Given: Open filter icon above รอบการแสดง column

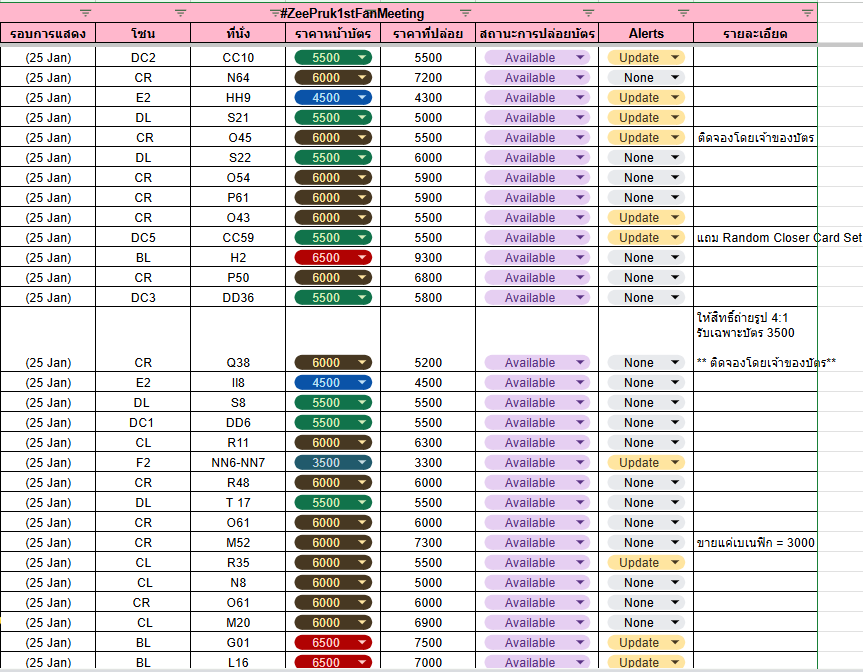Looking at the screenshot, I should click(85, 13).
